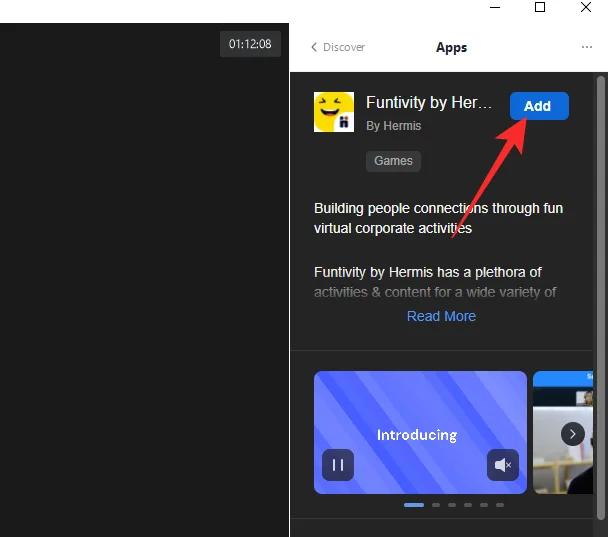Expand the description with Read More

coord(441,316)
